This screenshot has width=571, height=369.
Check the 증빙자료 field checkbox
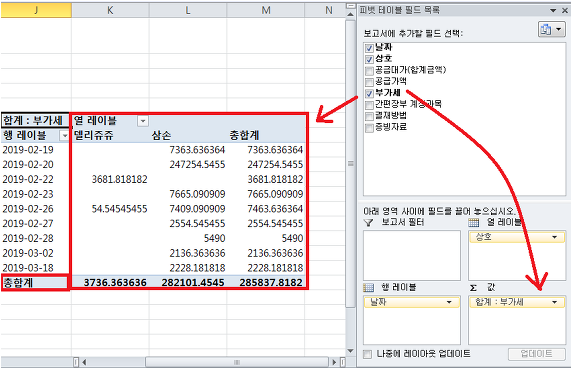(369, 127)
